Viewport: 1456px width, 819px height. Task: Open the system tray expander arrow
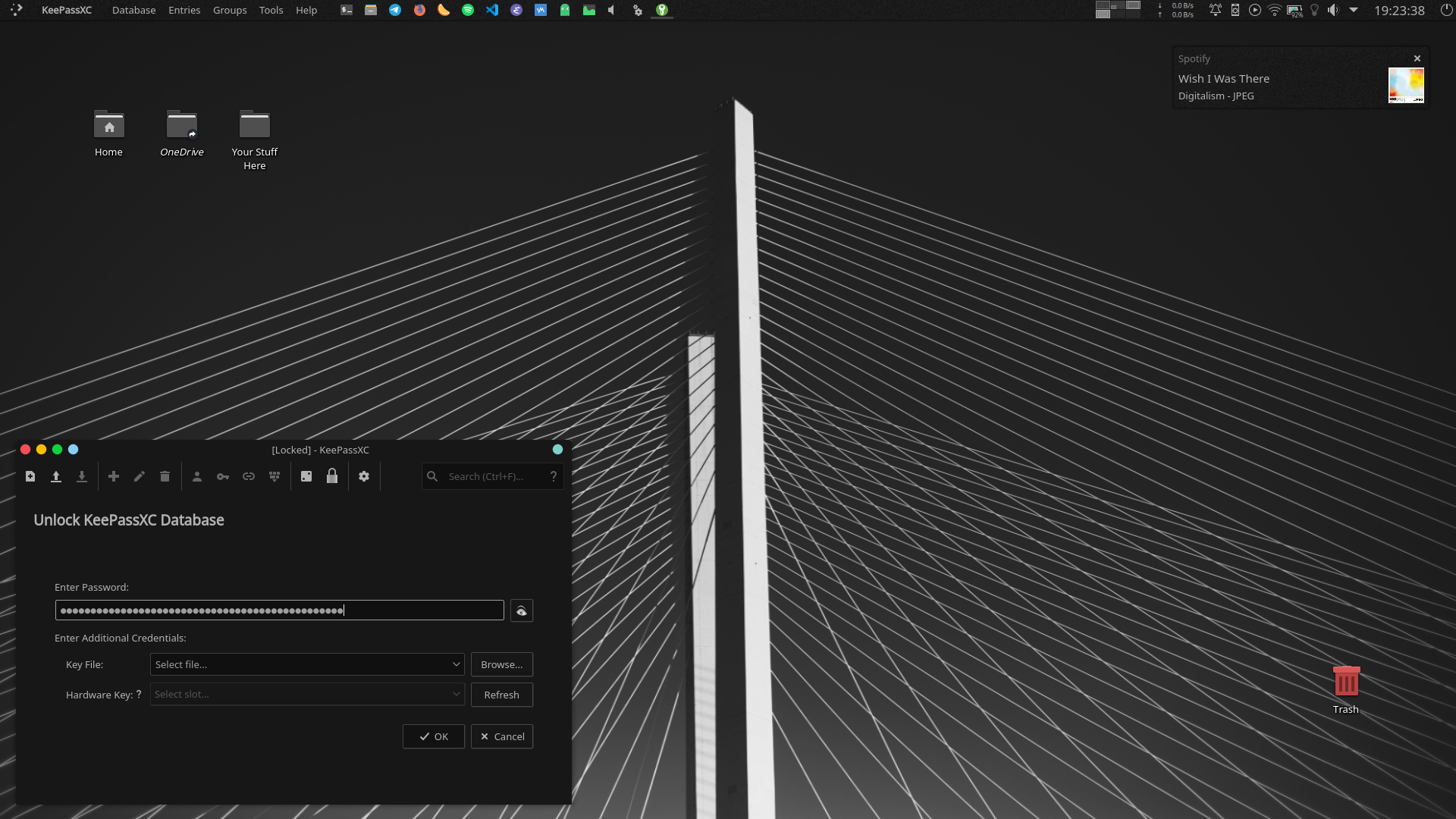tap(1354, 10)
